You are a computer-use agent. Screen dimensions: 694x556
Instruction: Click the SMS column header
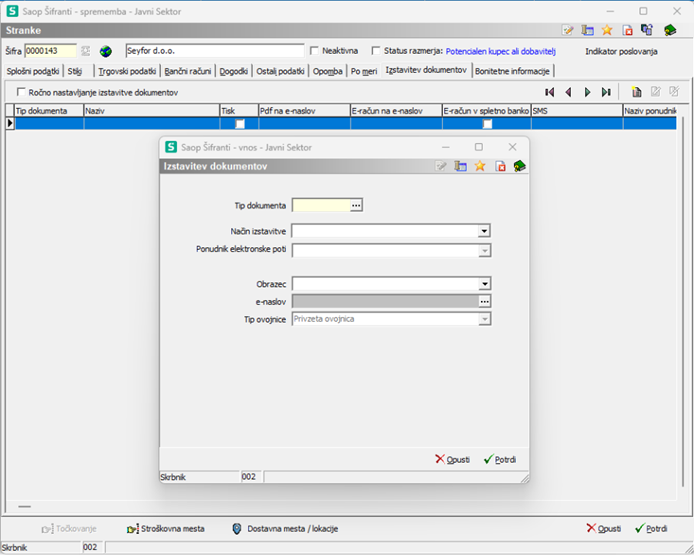[x=577, y=111]
